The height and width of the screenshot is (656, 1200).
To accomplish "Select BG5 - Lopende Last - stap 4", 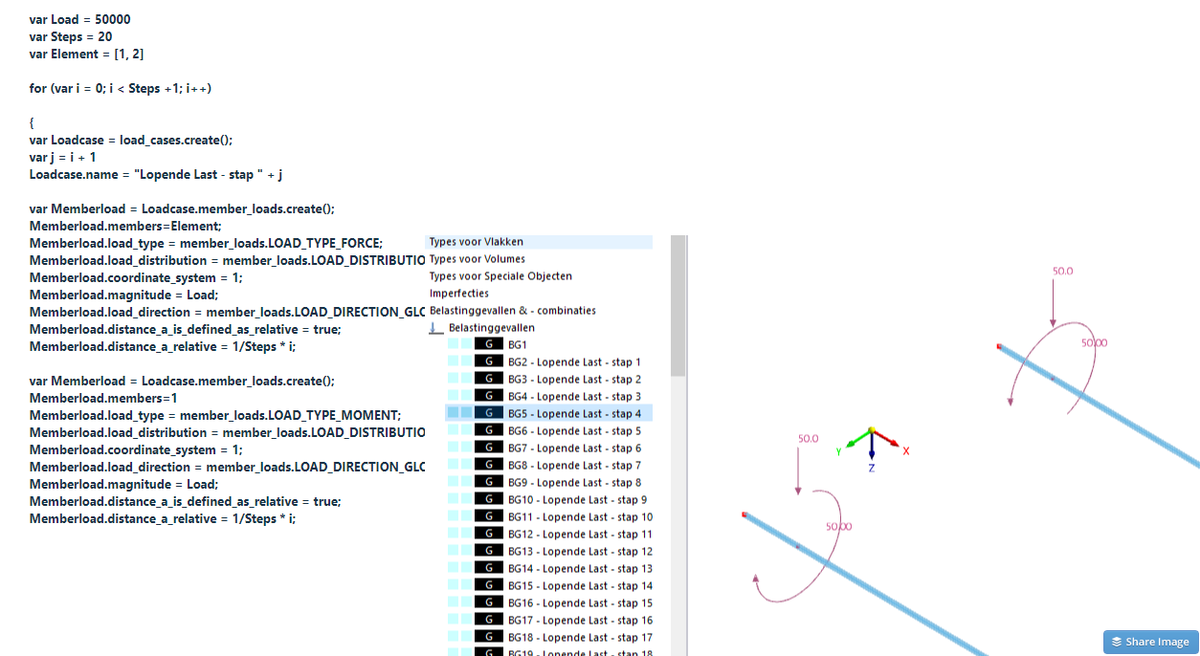I will click(575, 413).
